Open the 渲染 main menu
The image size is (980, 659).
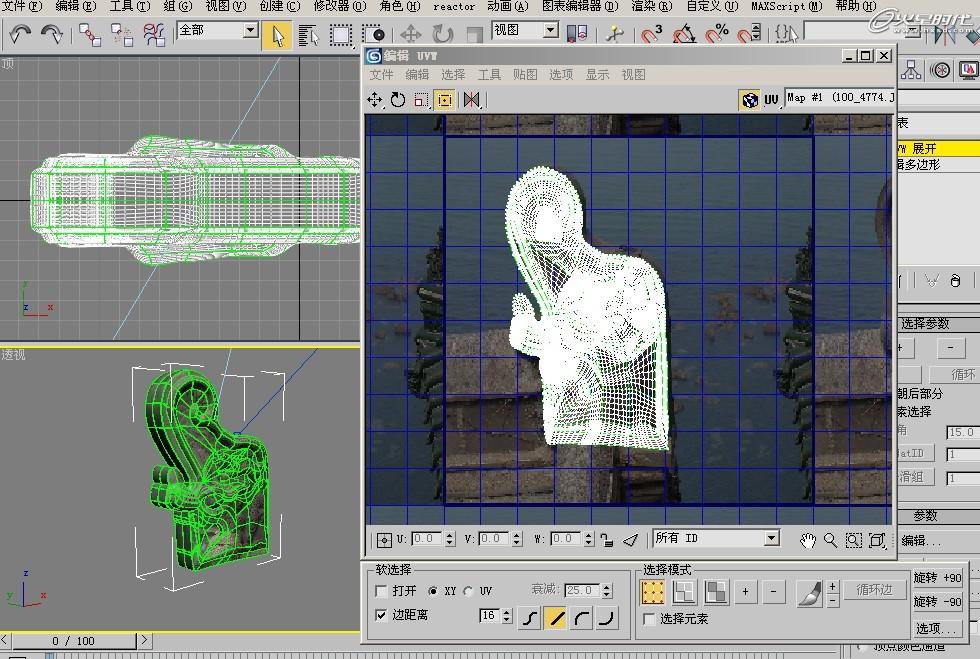pyautogui.click(x=651, y=6)
